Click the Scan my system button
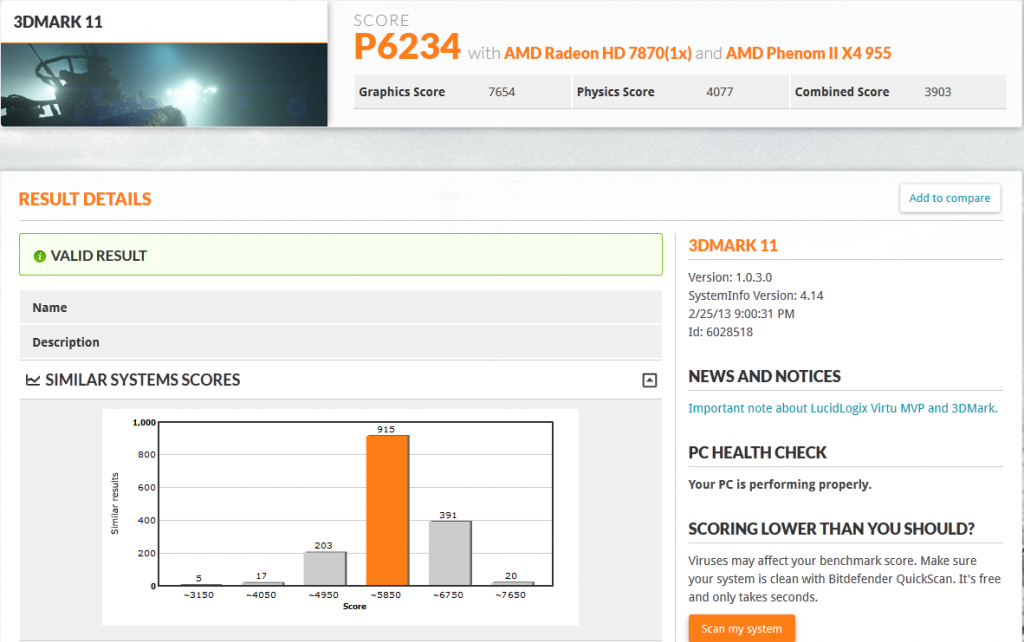 741,628
